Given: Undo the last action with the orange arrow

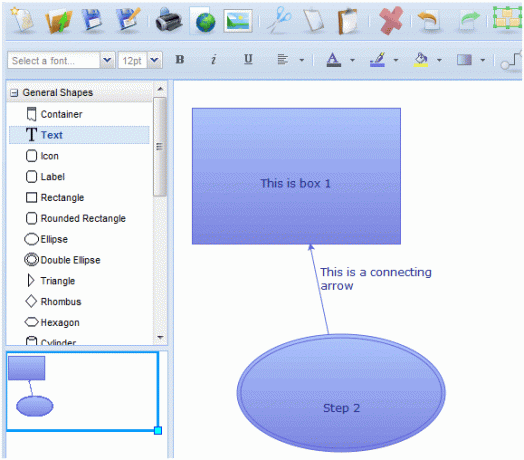Looking at the screenshot, I should [428, 20].
